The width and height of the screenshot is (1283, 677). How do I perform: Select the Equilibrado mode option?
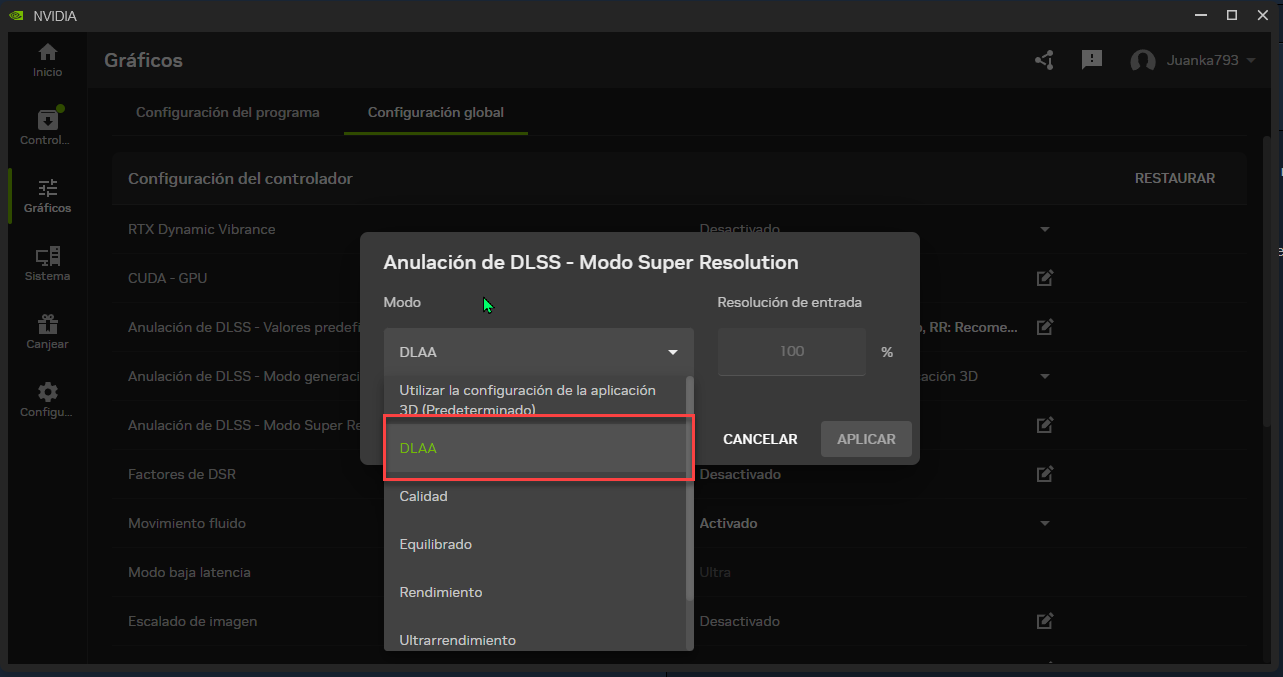tap(535, 544)
